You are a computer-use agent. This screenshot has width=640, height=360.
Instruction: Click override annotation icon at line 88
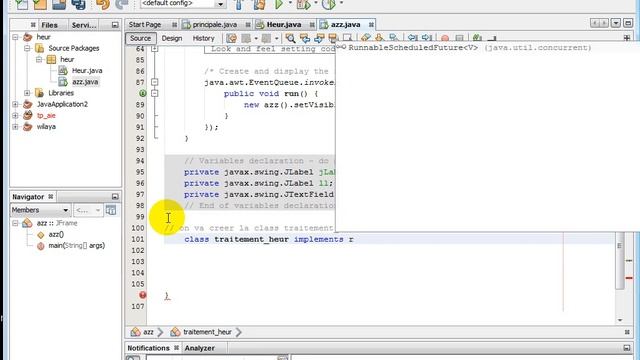point(142,93)
